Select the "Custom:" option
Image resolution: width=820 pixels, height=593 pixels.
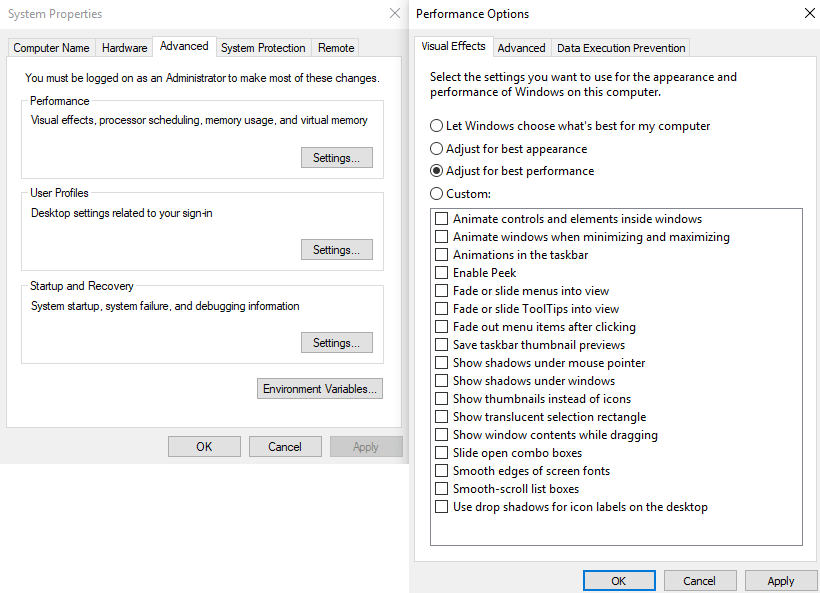point(436,193)
